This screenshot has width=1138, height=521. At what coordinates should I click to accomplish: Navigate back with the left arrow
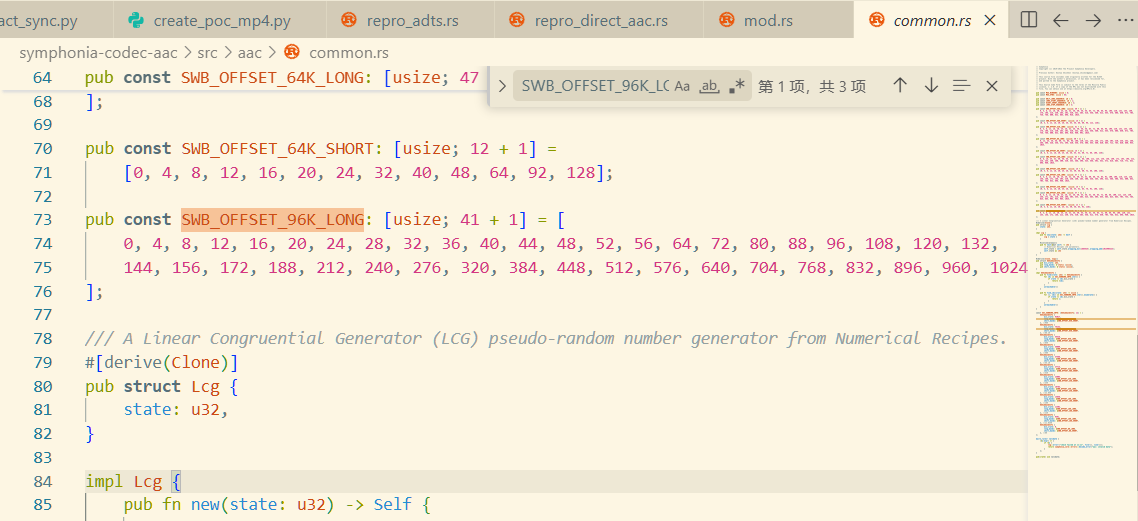coord(1061,20)
